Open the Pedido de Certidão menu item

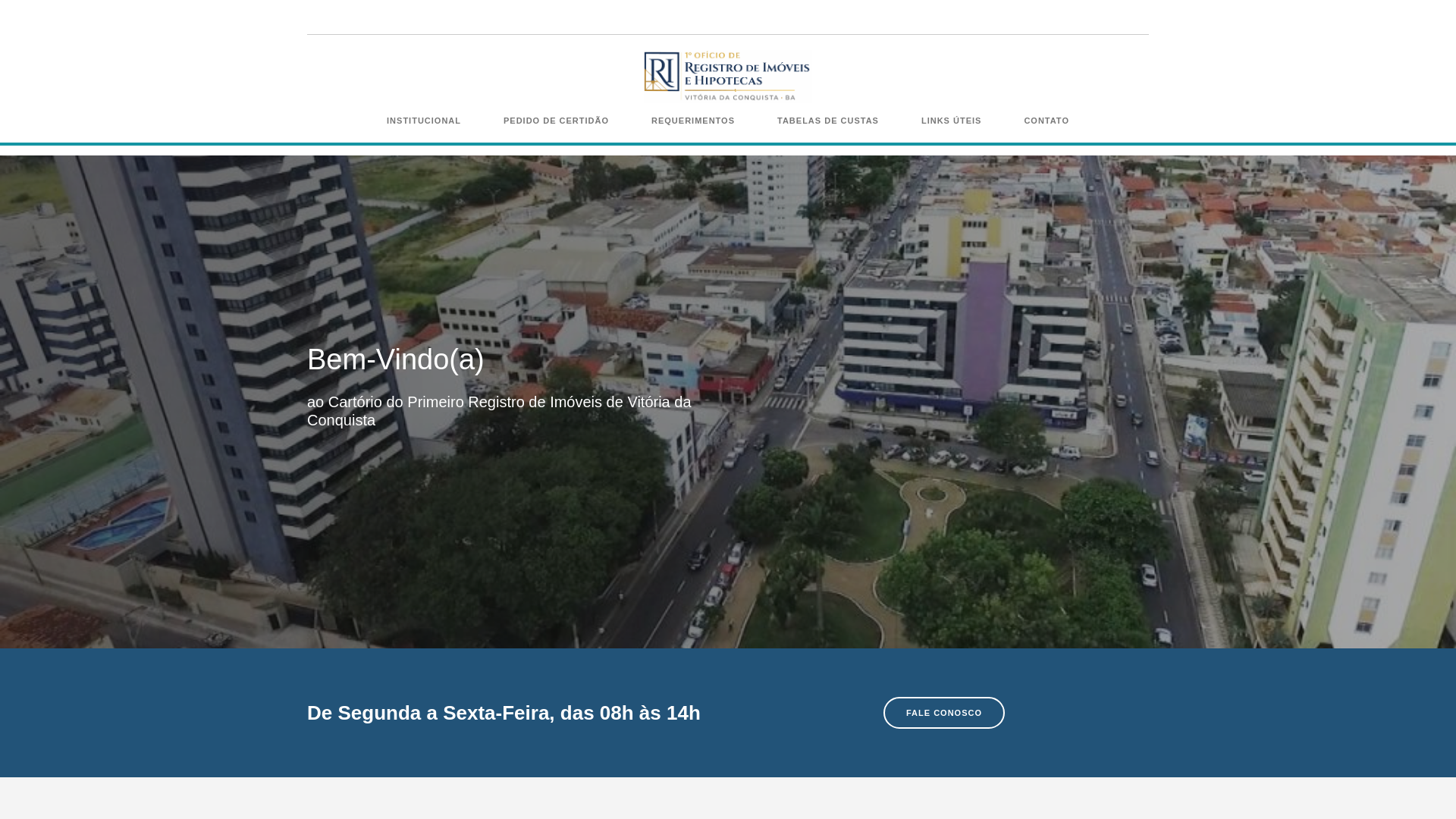tap(556, 121)
